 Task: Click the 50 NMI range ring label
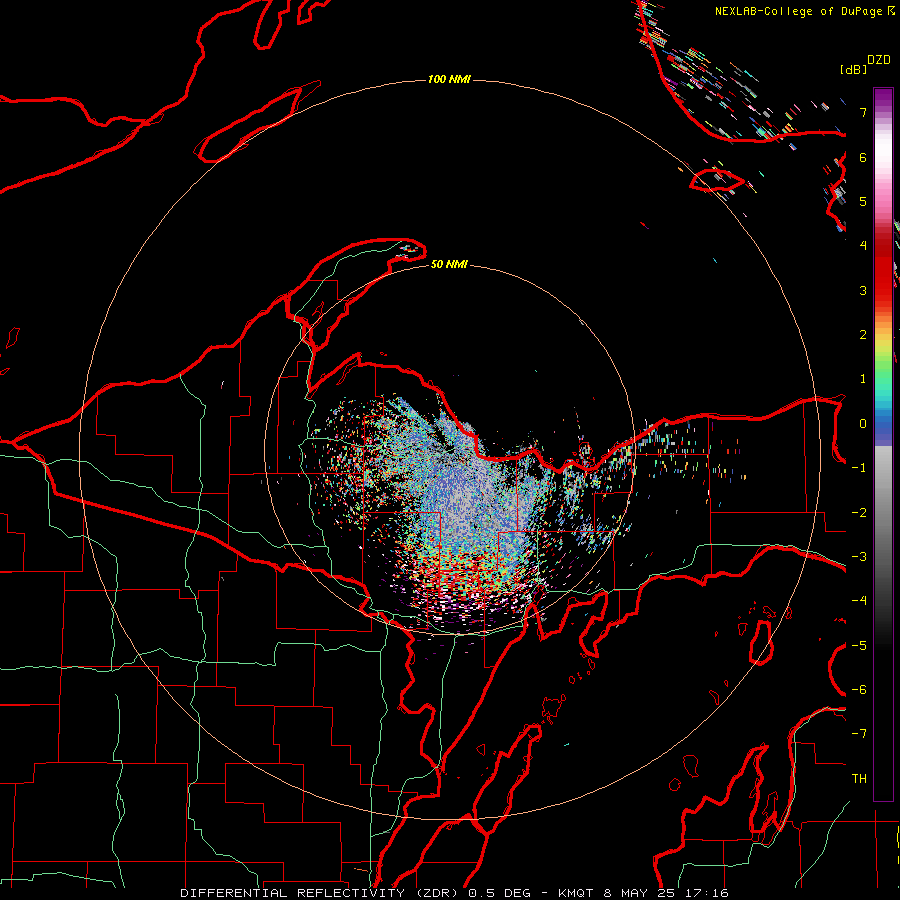[x=449, y=264]
